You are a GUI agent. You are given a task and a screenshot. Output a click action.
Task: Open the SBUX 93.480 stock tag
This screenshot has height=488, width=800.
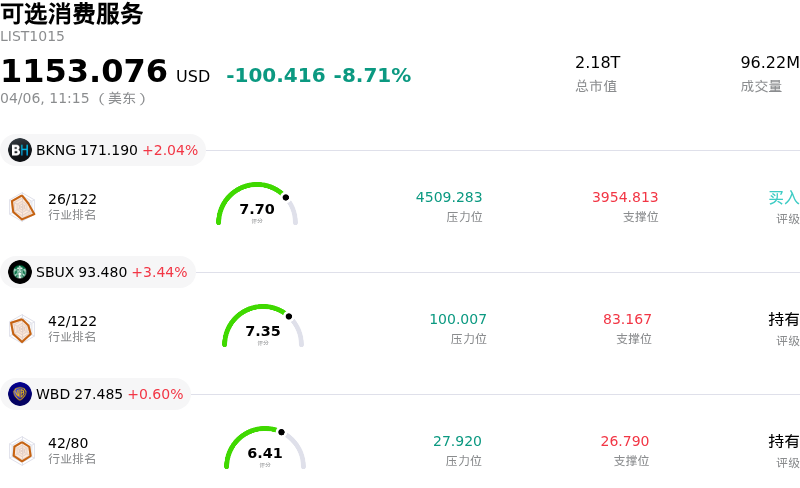tap(100, 272)
